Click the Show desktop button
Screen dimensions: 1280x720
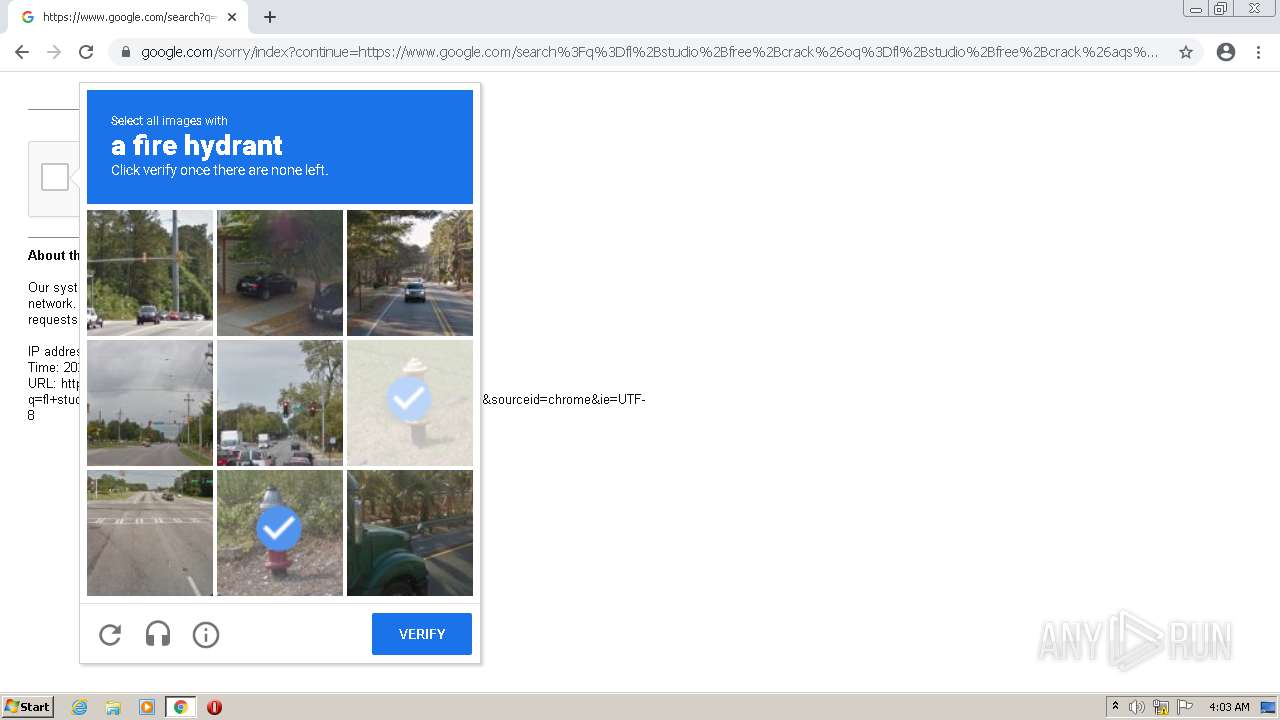[1270, 707]
